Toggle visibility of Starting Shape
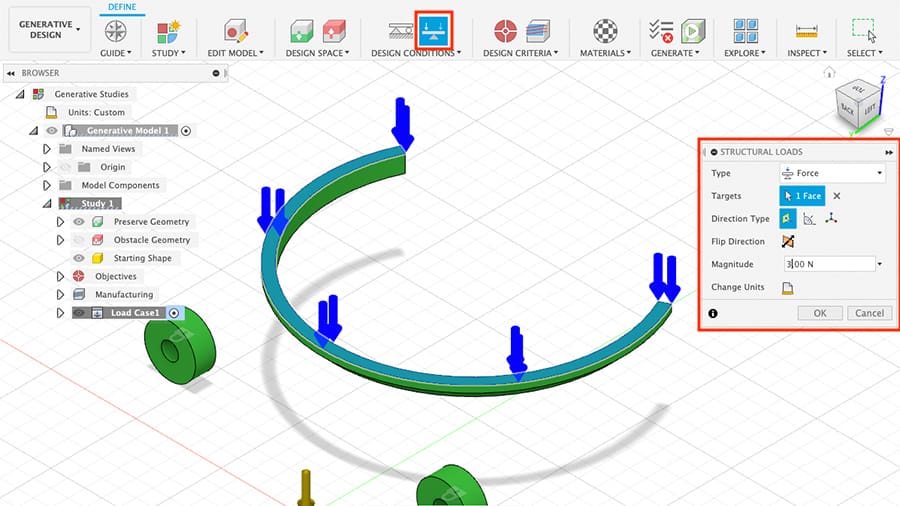This screenshot has width=900, height=506. tap(79, 258)
